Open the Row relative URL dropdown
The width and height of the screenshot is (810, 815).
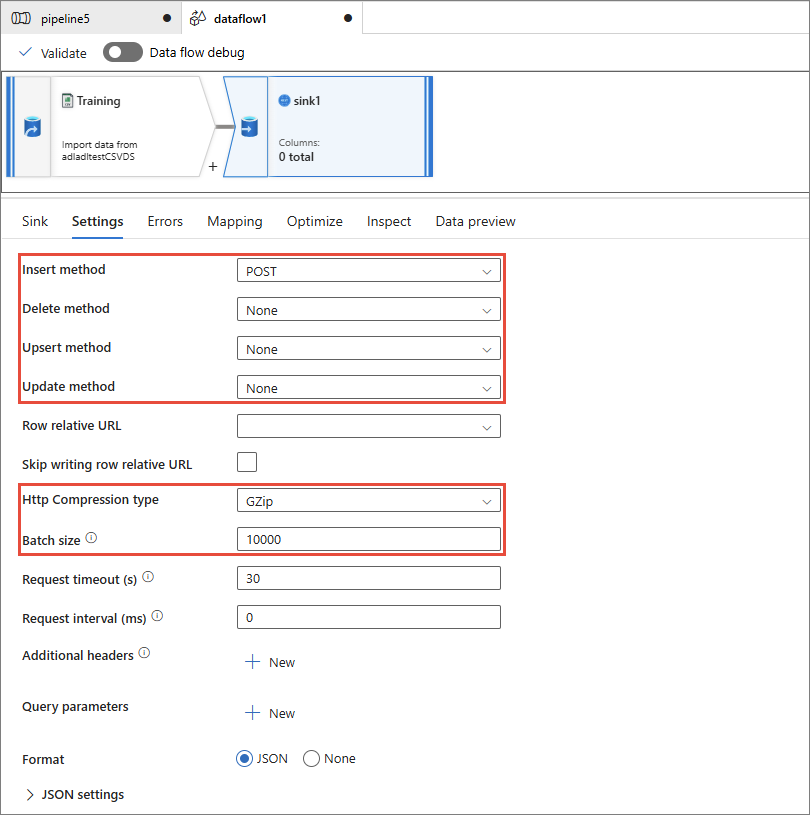tap(369, 426)
